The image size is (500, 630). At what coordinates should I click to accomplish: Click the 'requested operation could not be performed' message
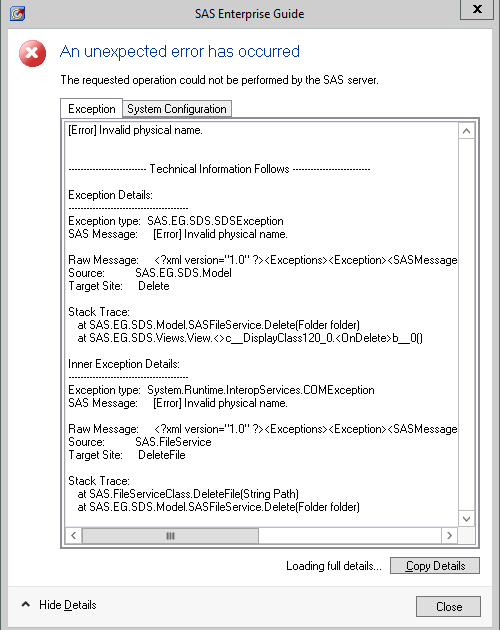pos(219,80)
